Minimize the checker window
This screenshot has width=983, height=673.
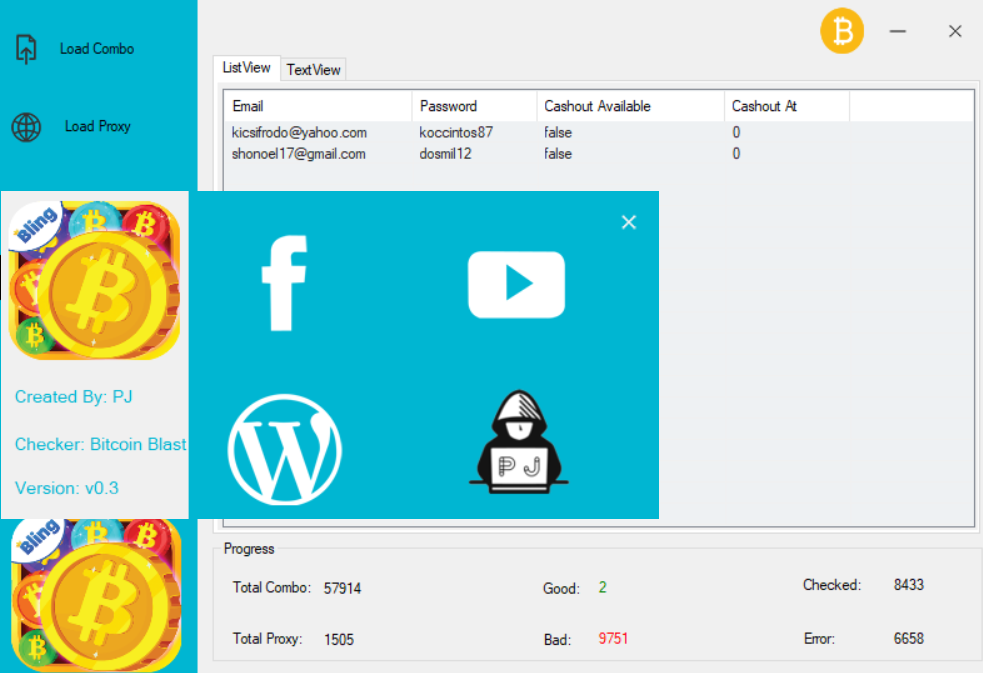pyautogui.click(x=898, y=31)
